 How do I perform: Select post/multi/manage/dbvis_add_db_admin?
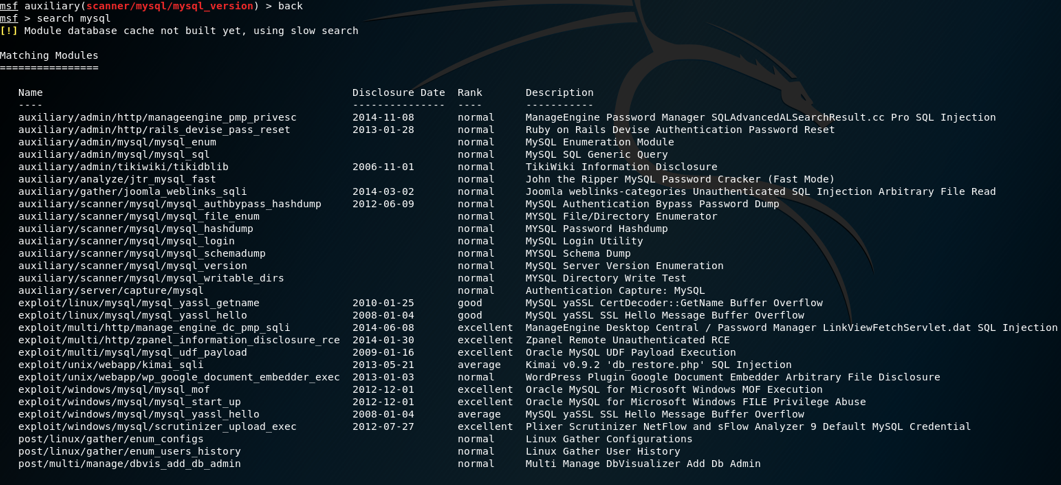[x=129, y=464]
